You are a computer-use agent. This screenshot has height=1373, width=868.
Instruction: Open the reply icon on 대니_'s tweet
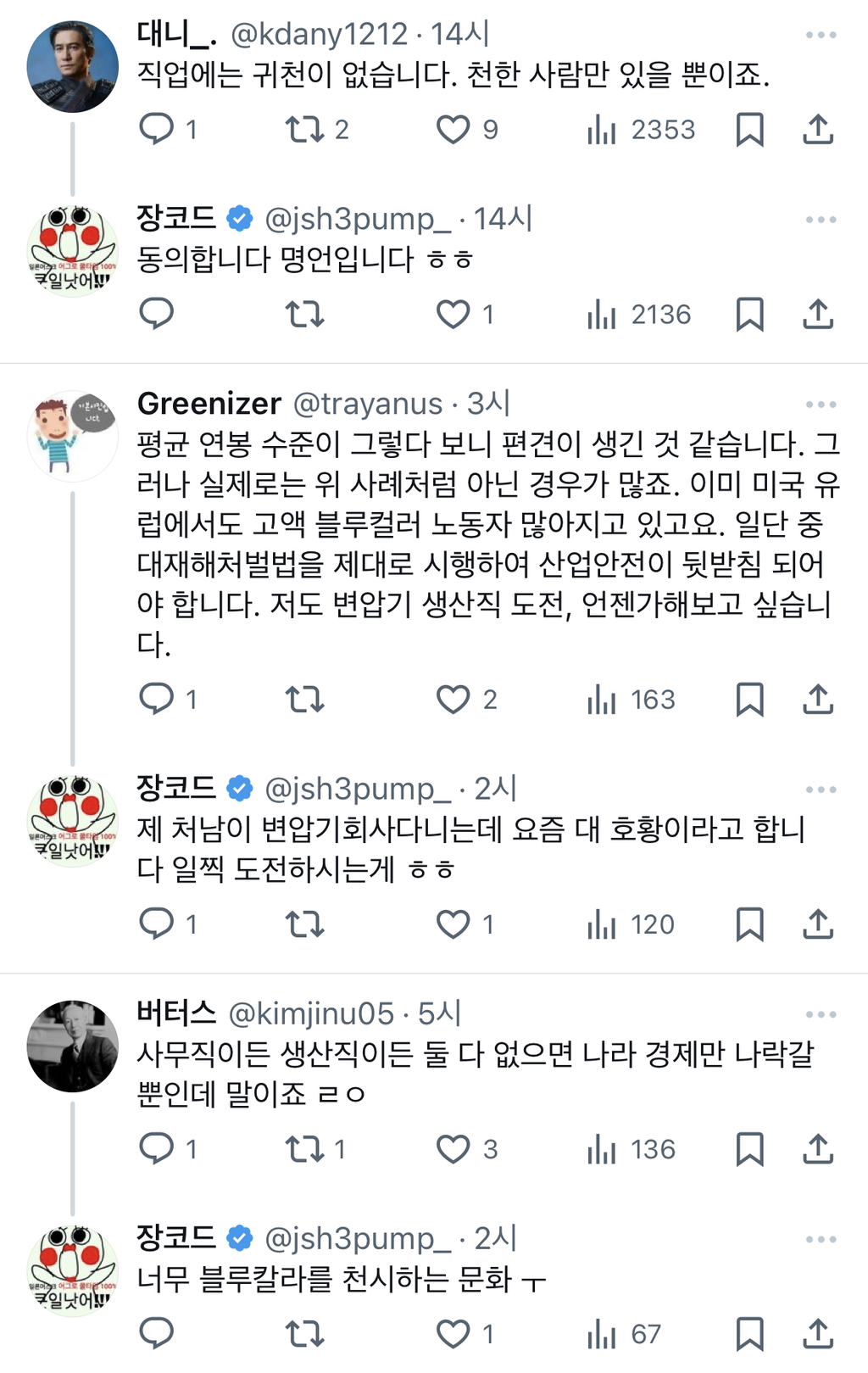coord(158,129)
